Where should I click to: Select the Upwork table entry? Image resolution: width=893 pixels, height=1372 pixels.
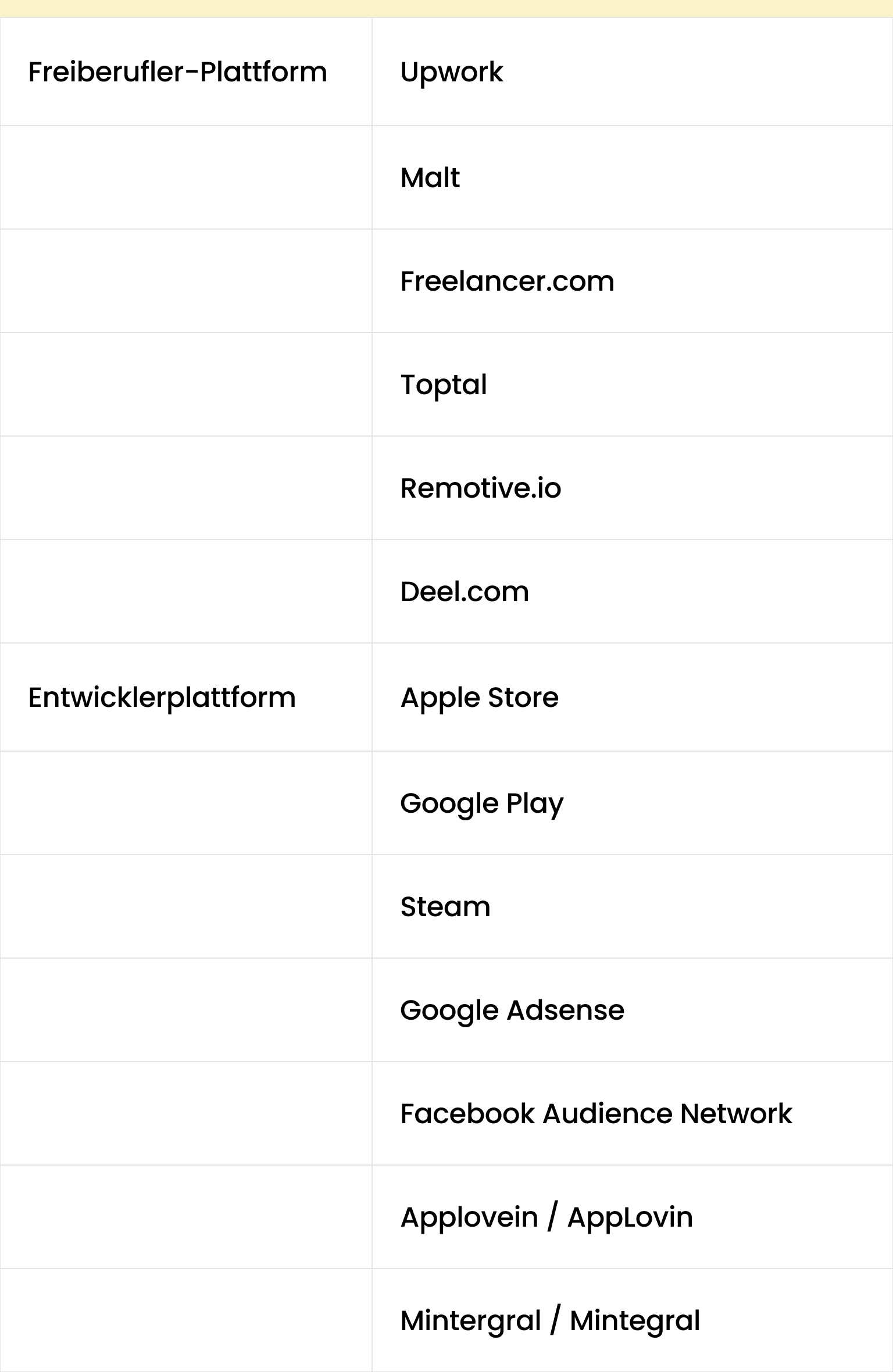click(452, 72)
